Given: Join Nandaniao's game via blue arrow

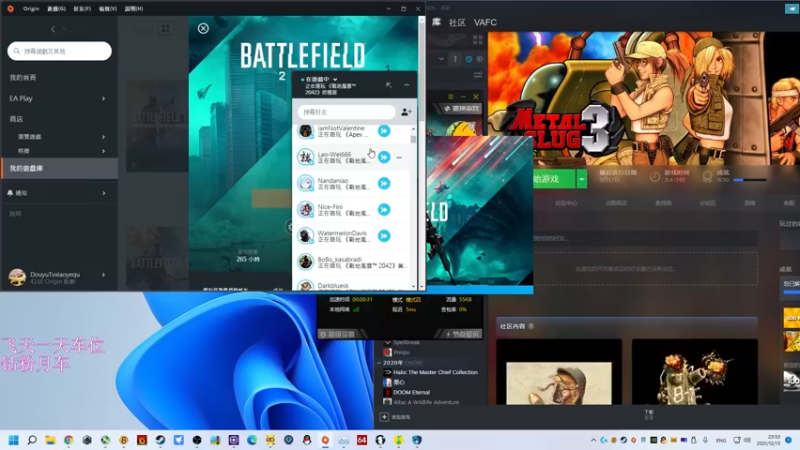Looking at the screenshot, I should click(384, 183).
